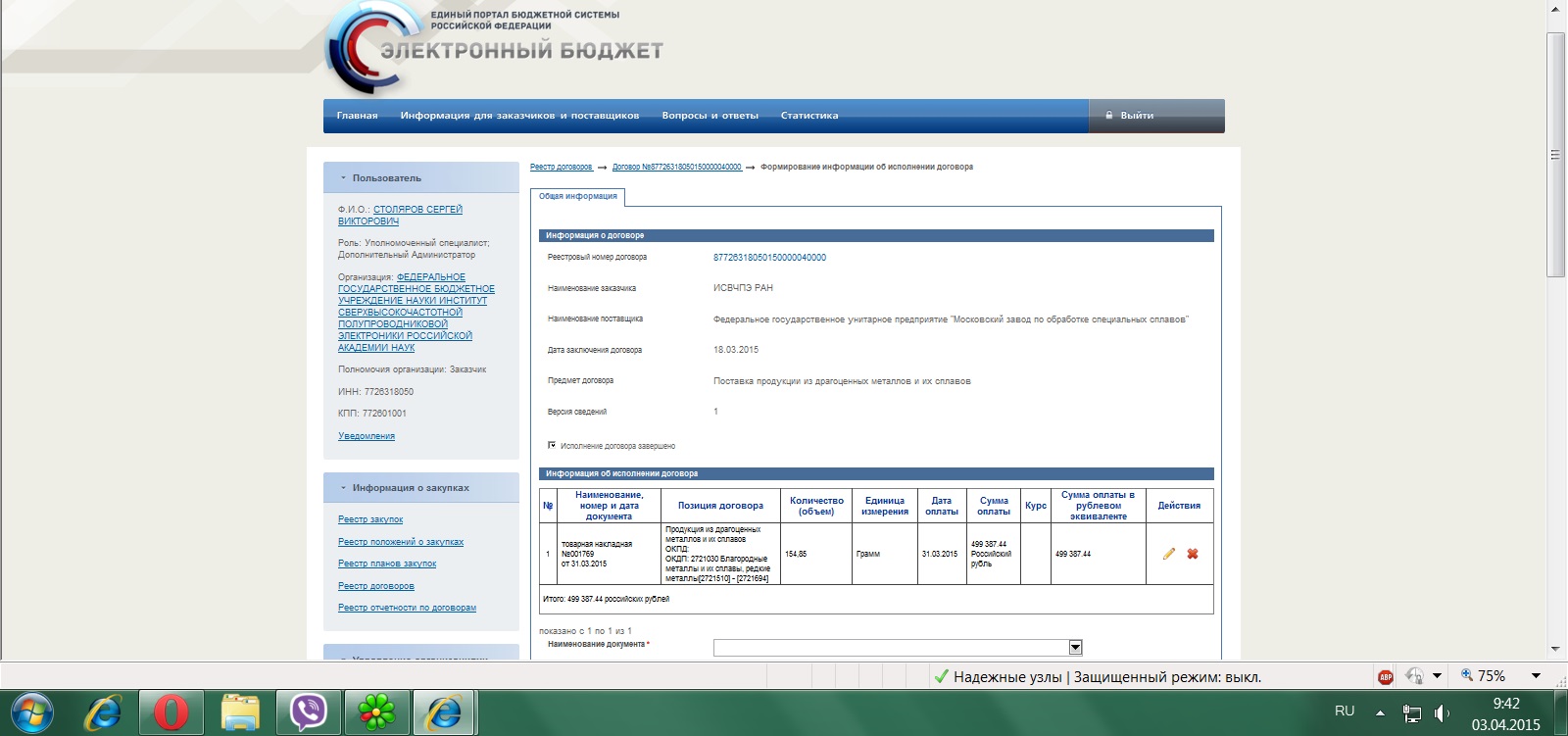The height and width of the screenshot is (736, 1568).
Task: Click the page vertical scrollbar thumb
Action: 1554,154
